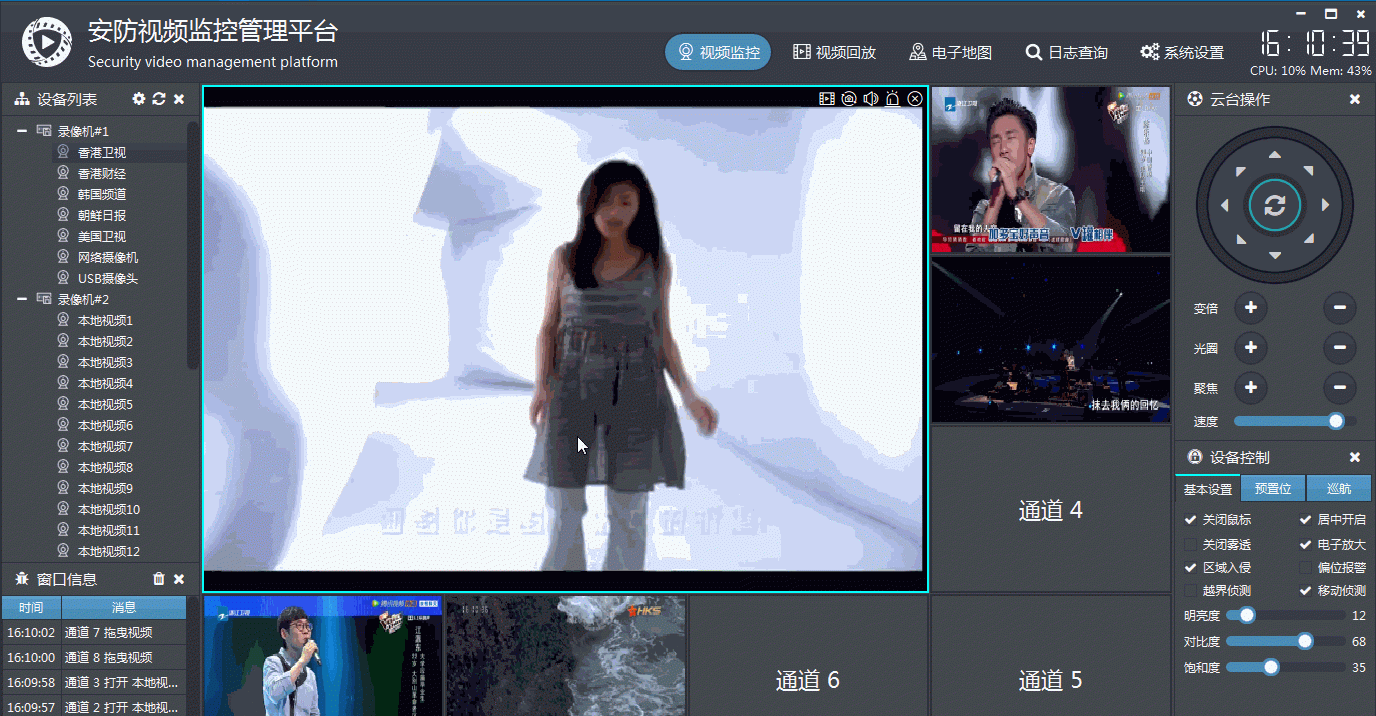
Task: Click the 时间 column header
Action: click(x=31, y=607)
